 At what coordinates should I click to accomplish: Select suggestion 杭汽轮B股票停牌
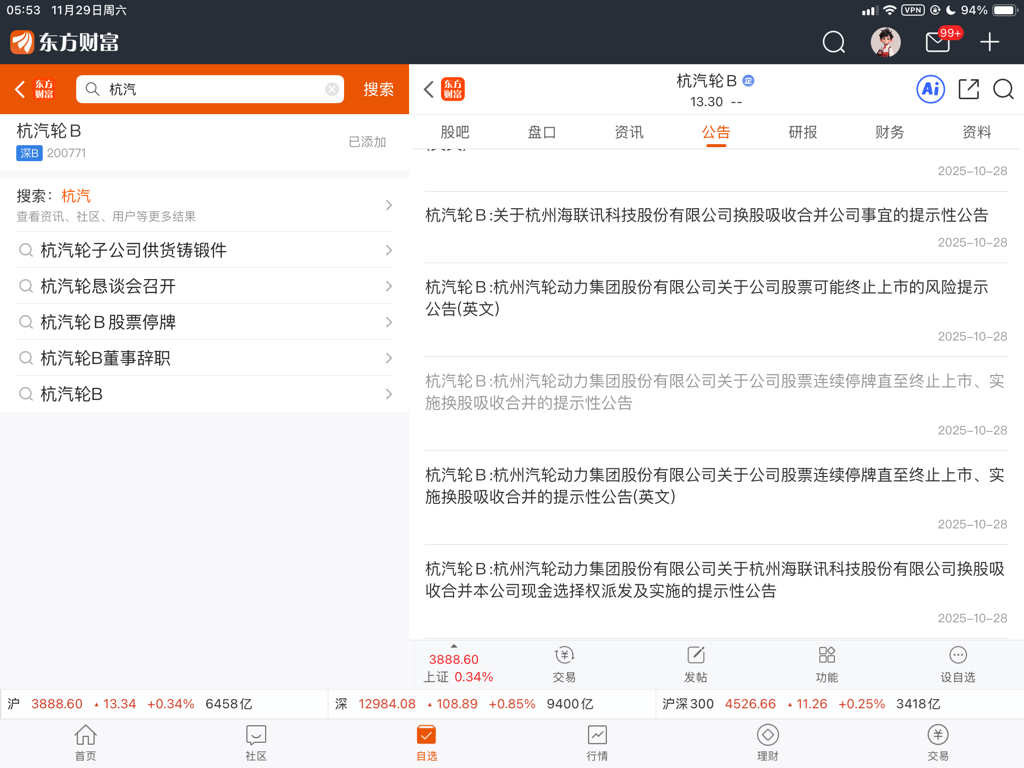point(204,322)
